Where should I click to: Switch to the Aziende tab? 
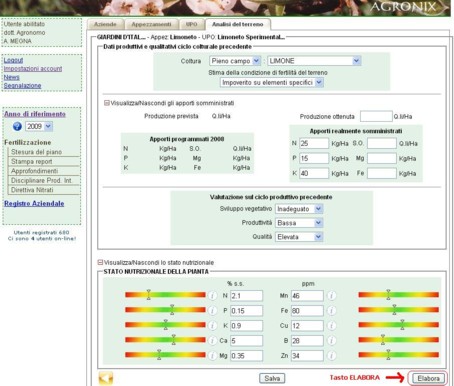click(x=105, y=24)
